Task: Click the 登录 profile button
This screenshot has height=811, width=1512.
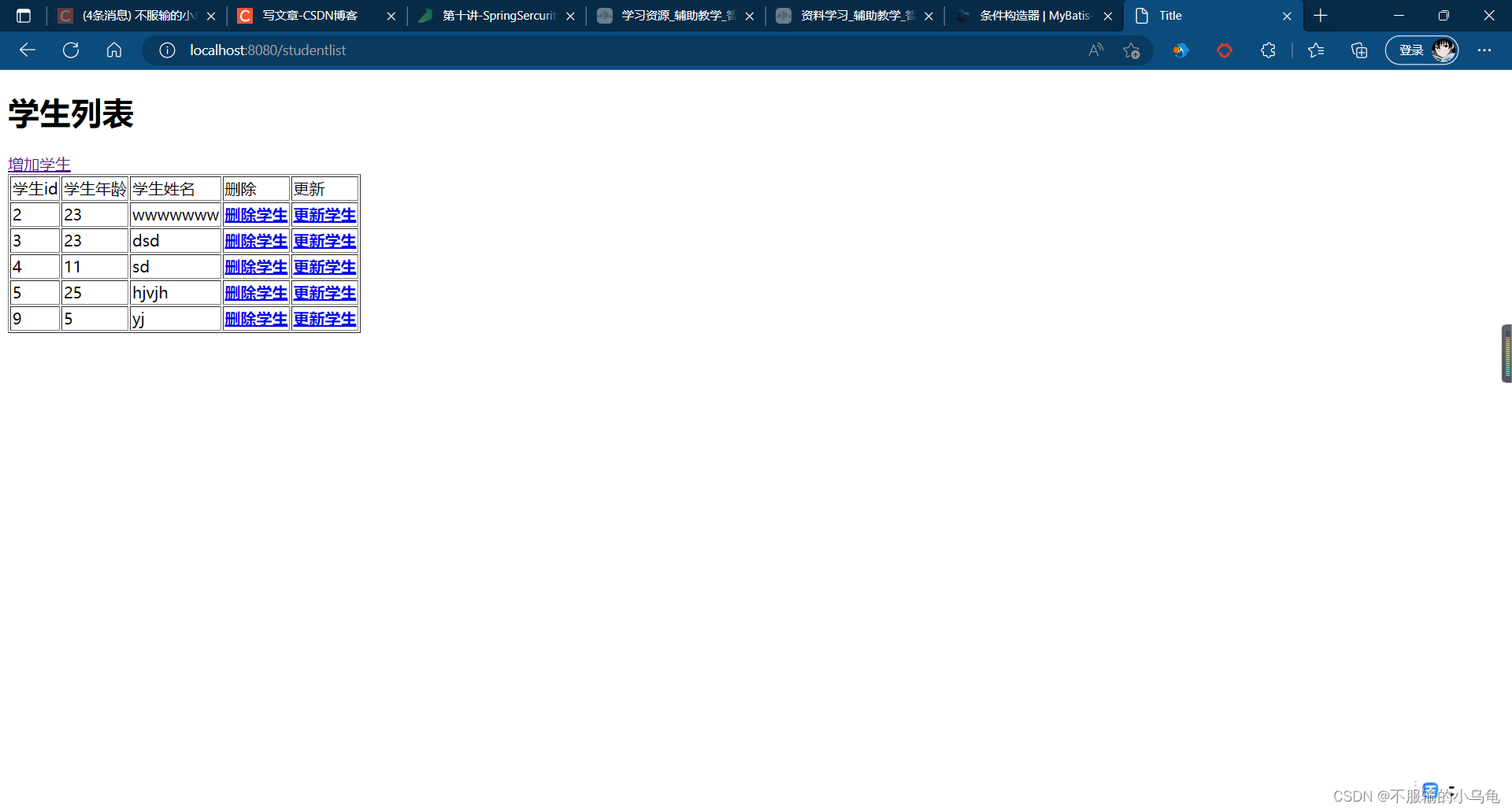Action: 1421,50
